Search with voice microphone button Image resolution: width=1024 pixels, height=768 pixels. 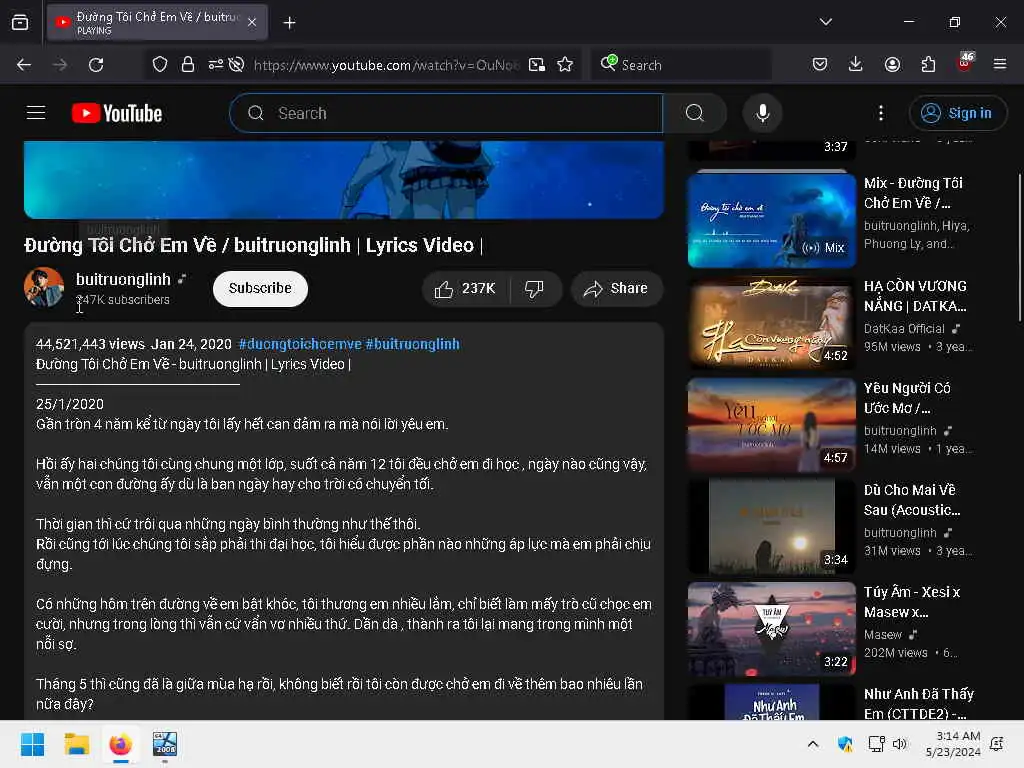click(763, 113)
